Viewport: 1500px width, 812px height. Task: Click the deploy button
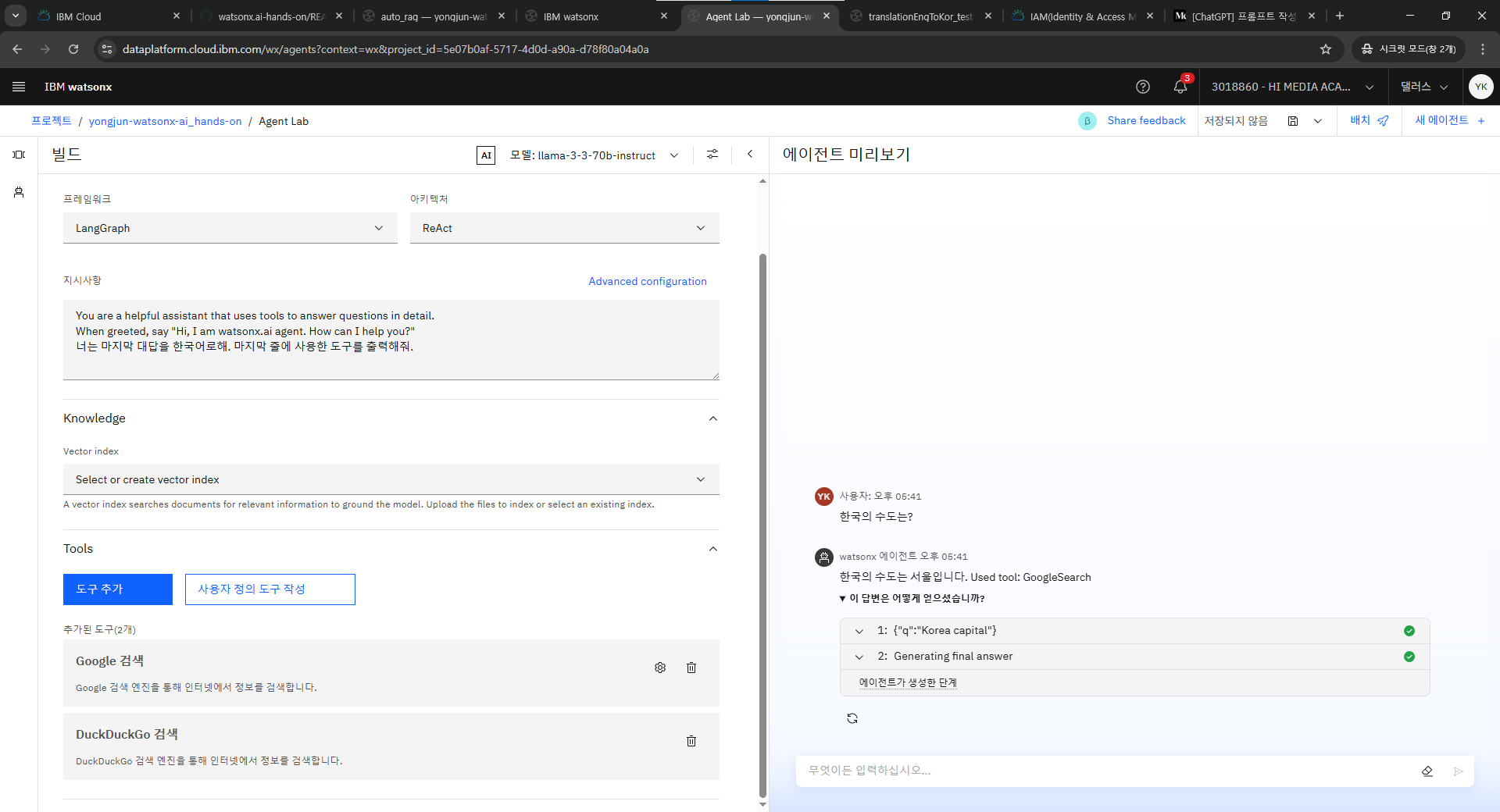(x=1370, y=121)
